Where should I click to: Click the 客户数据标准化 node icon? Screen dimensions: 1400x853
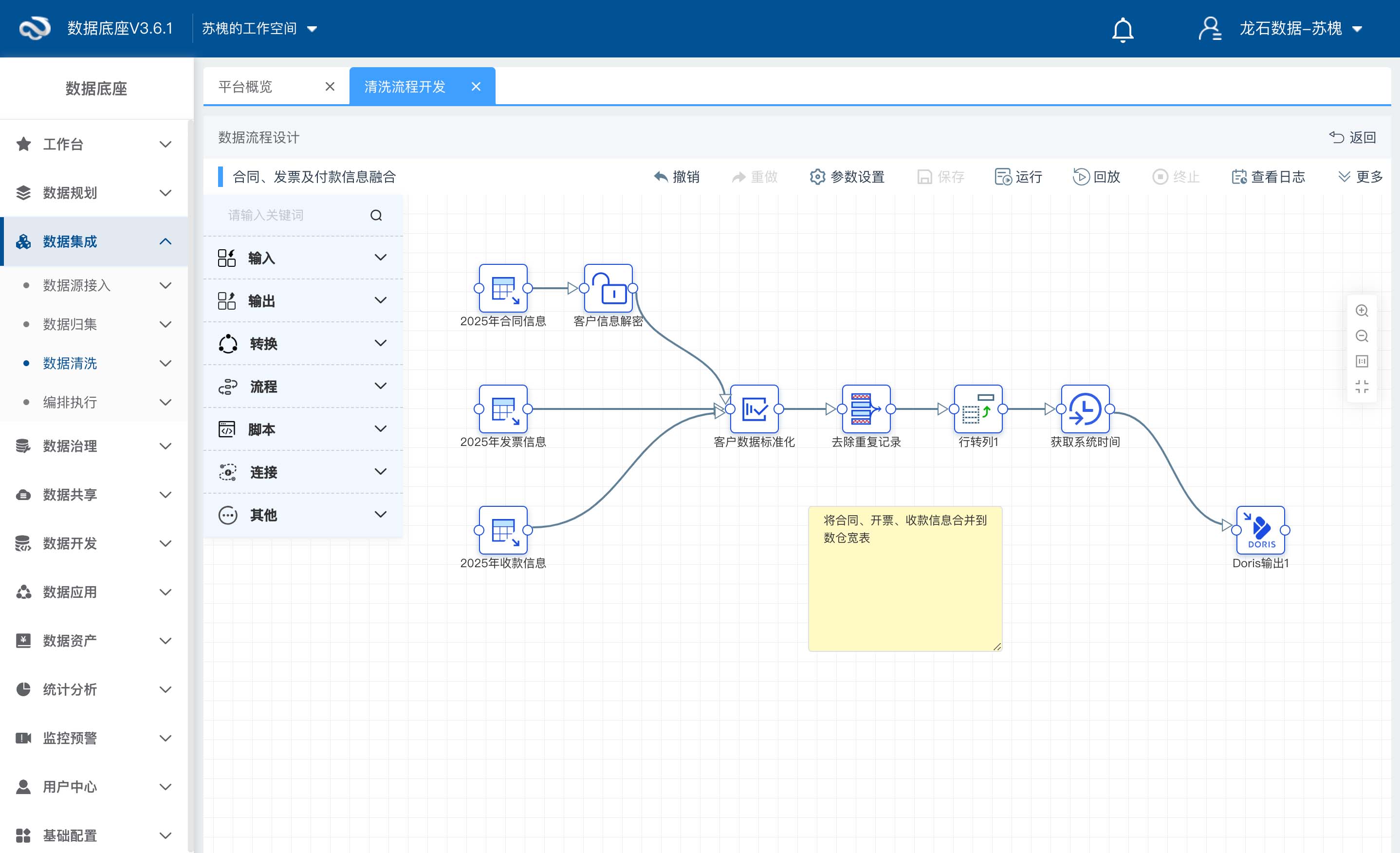coord(754,408)
